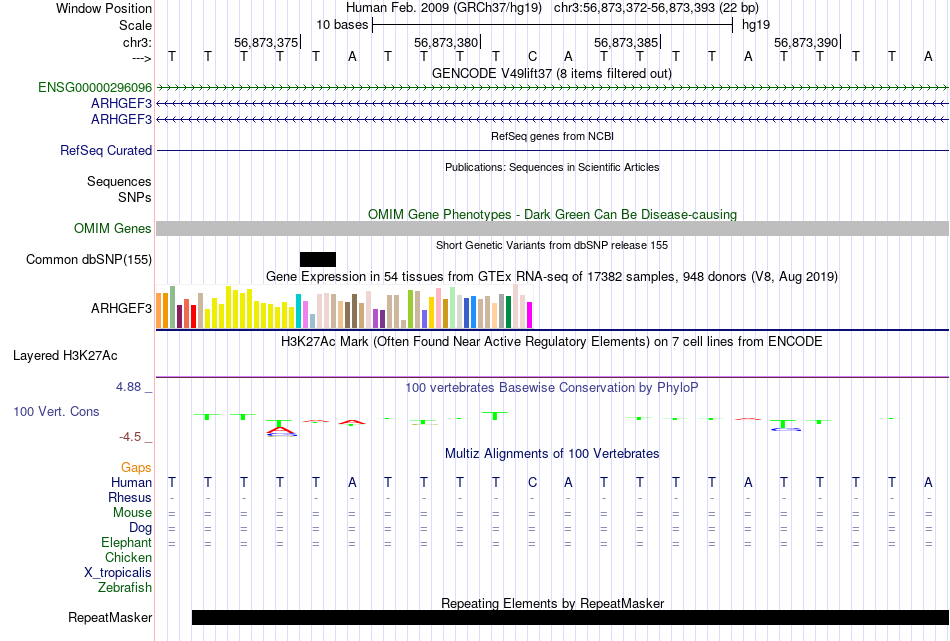Click the Common dbSNP(155) label

pyautogui.click(x=88, y=259)
